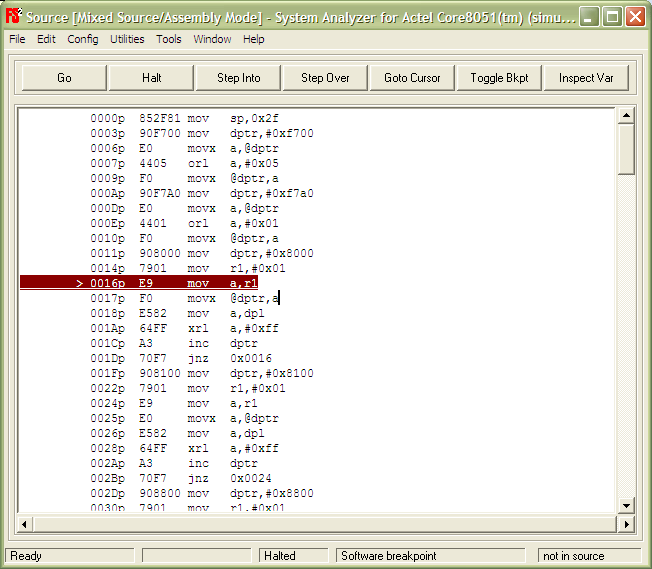
Task: Click the Inspect Var button
Action: pos(586,78)
